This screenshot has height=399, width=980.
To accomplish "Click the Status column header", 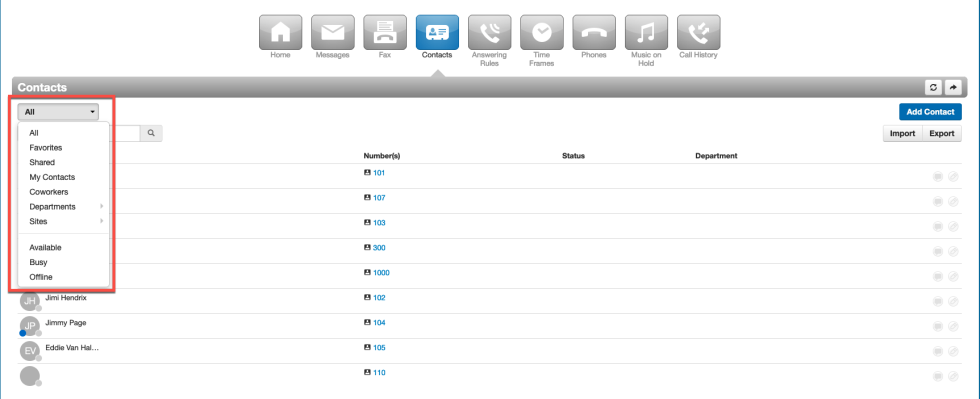I will tap(573, 156).
